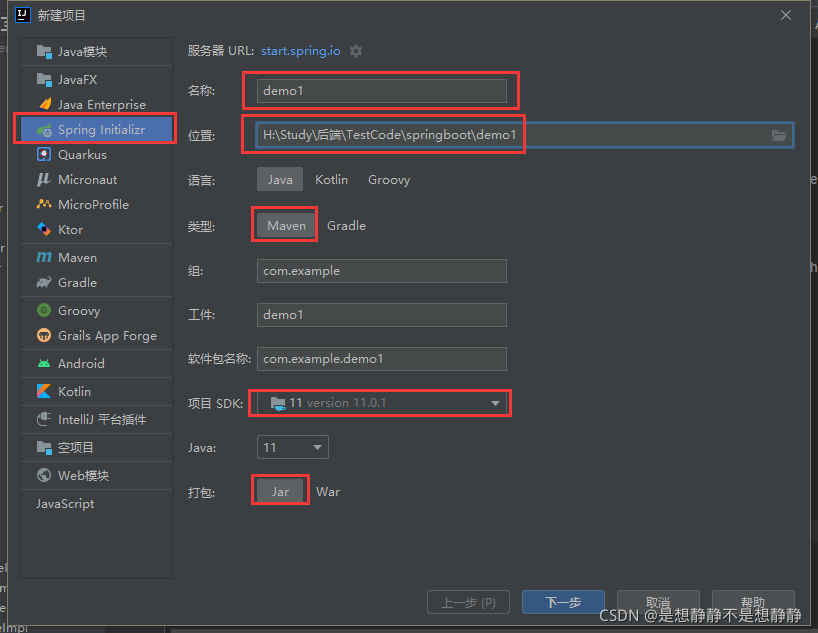Screen dimensions: 818x633
Task: Select Jar packaging
Action: tap(280, 492)
